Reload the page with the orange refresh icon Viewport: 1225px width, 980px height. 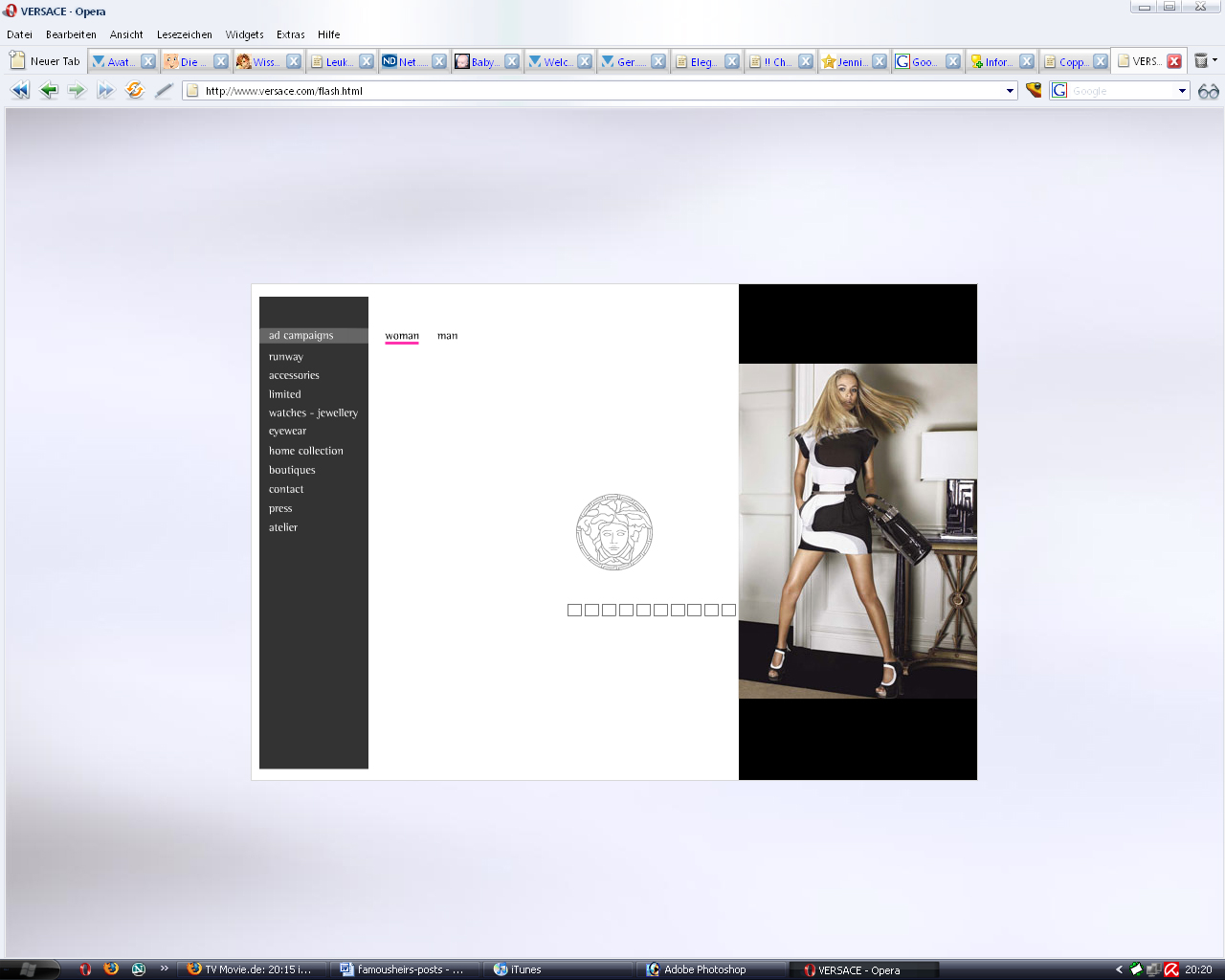[135, 90]
